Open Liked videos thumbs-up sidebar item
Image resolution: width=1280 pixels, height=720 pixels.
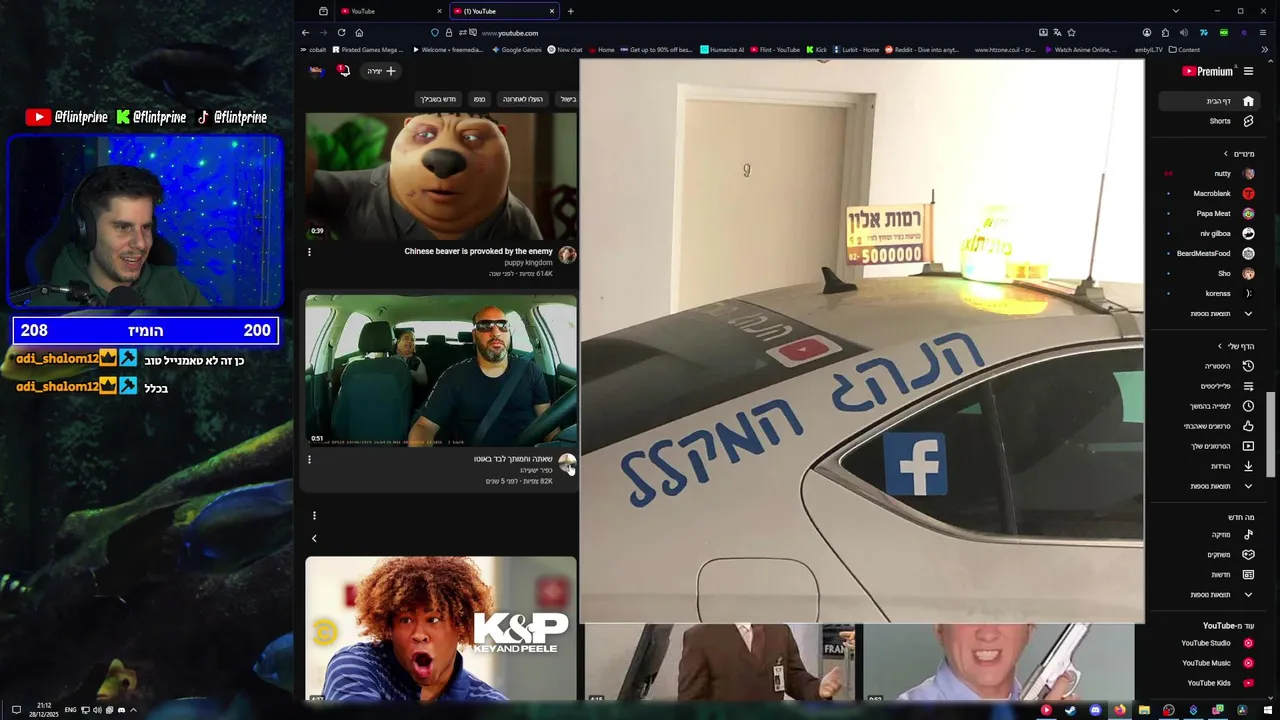1208,426
